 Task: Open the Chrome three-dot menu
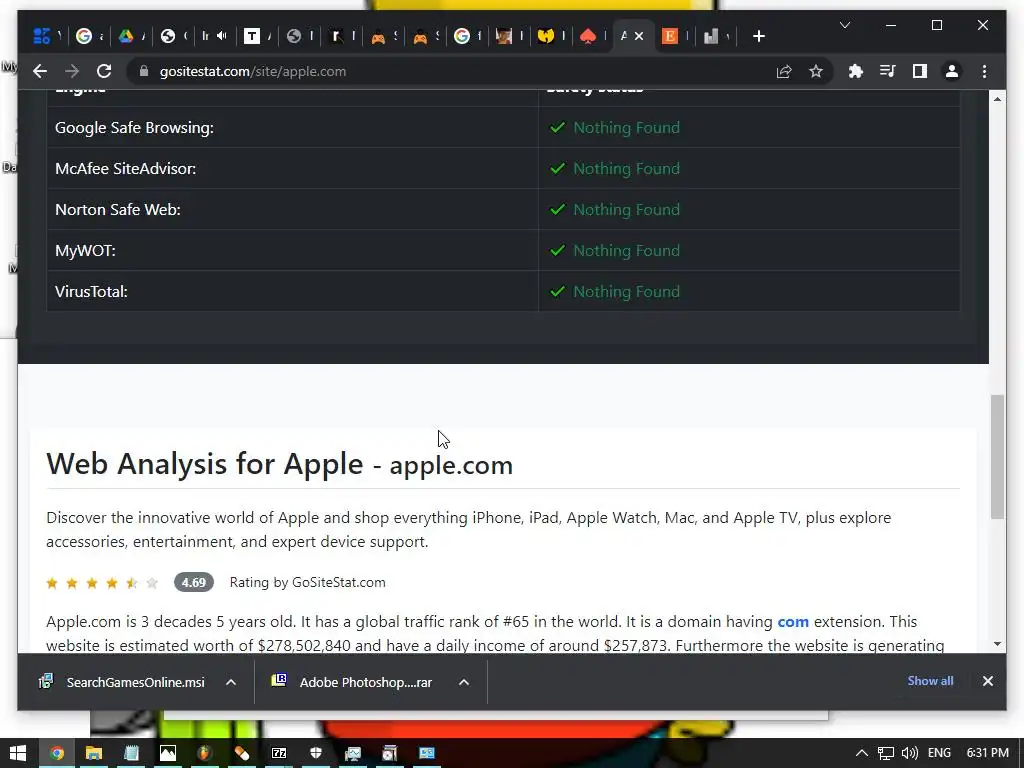point(984,71)
